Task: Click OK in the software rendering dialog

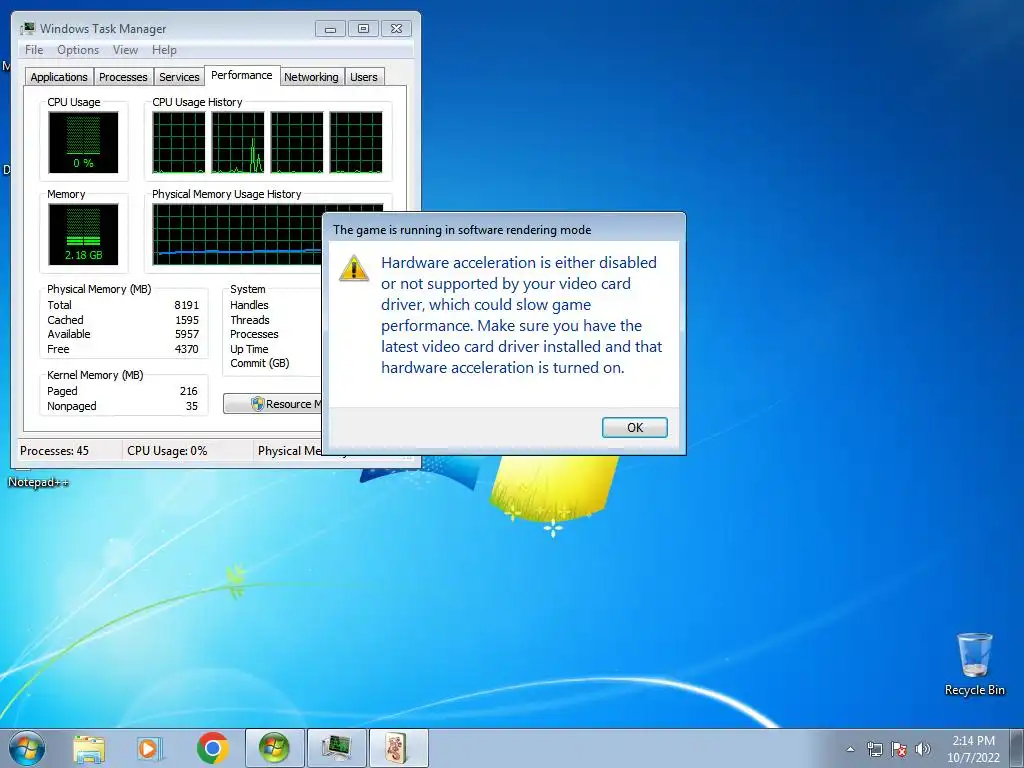Action: tap(634, 428)
